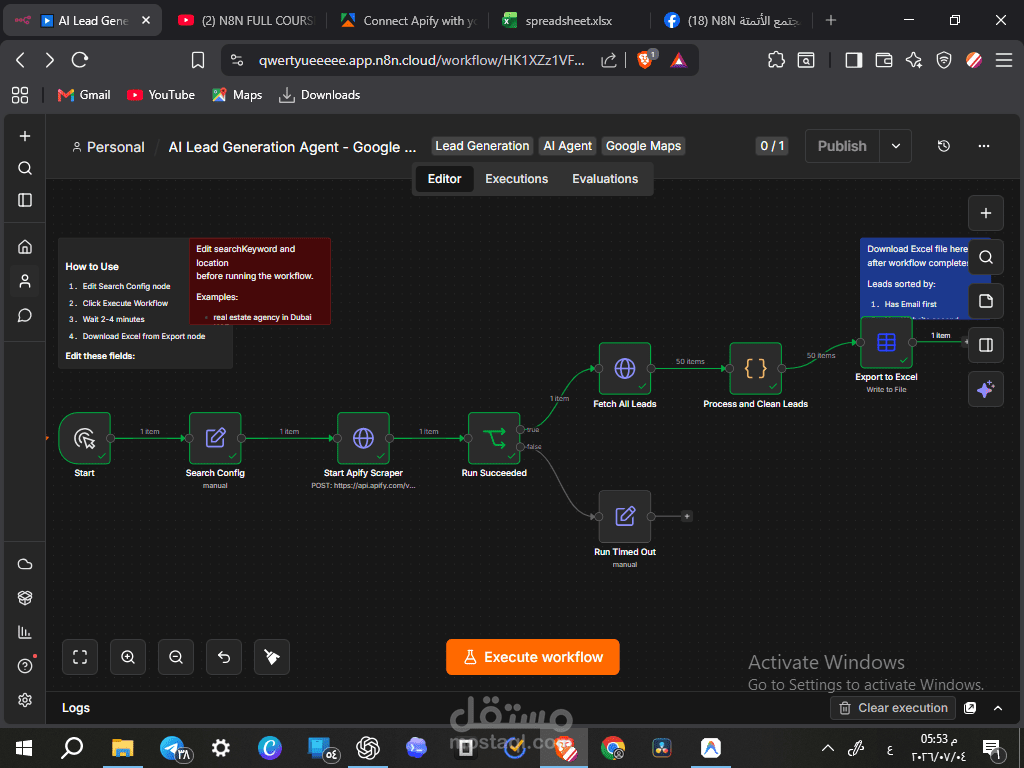Screen dimensions: 1024x768
Task: Click the Lead Generation tag
Action: [x=482, y=146]
